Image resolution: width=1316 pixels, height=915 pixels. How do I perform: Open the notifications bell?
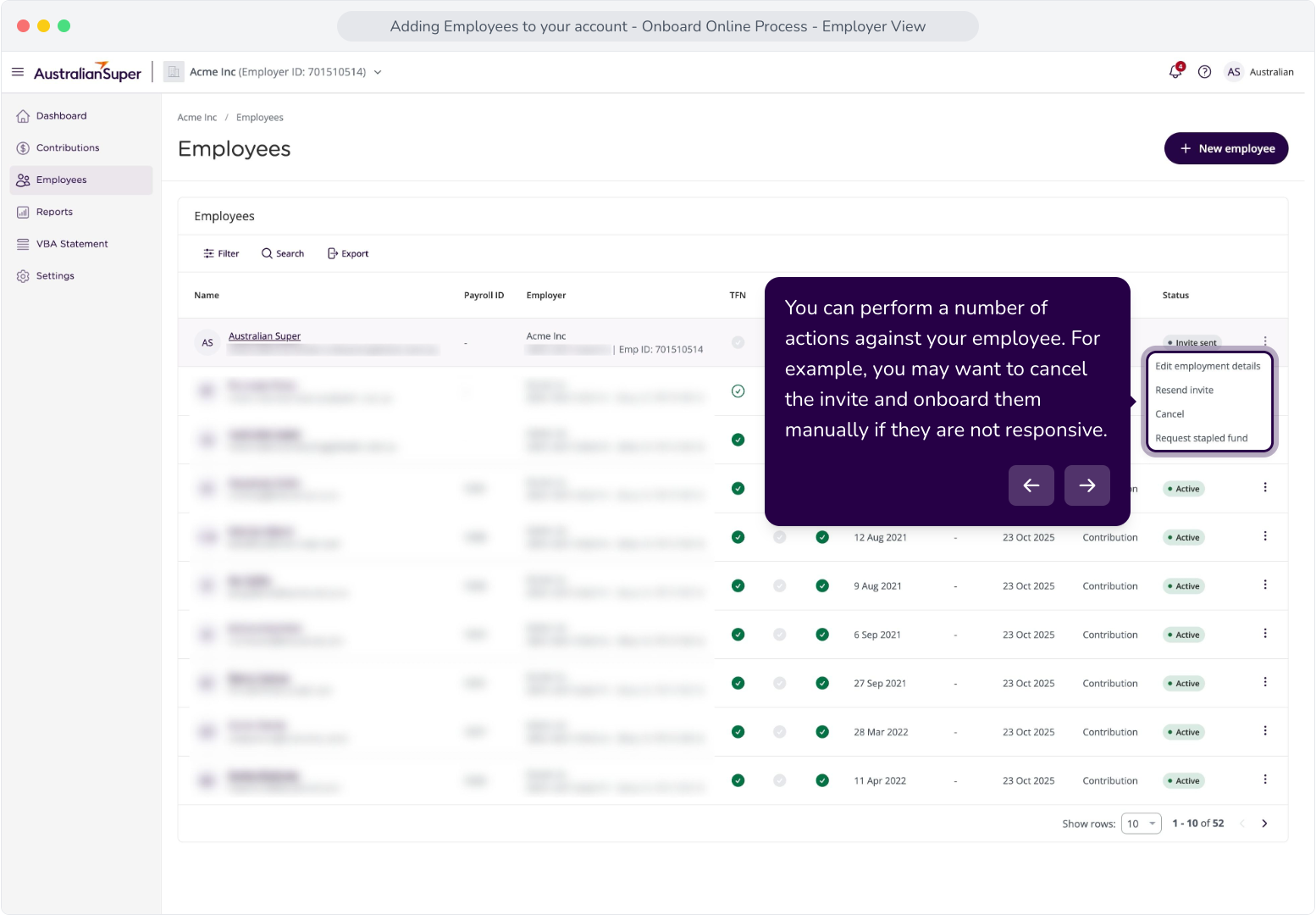click(x=1175, y=72)
